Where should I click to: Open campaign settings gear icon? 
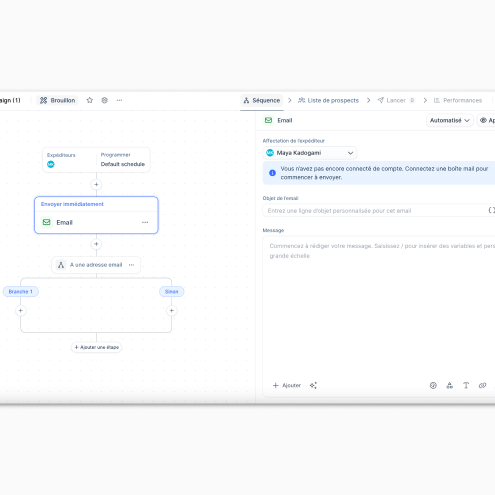click(x=105, y=100)
